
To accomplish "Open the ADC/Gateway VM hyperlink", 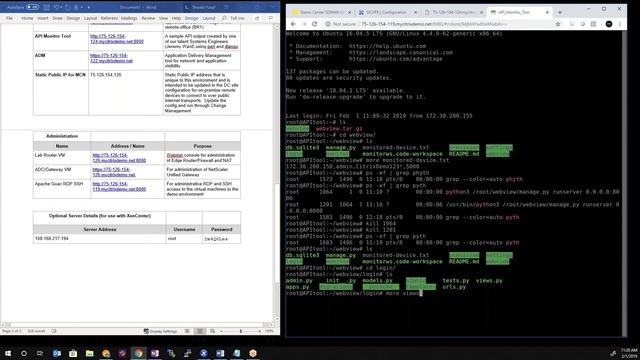I will pos(114,172).
